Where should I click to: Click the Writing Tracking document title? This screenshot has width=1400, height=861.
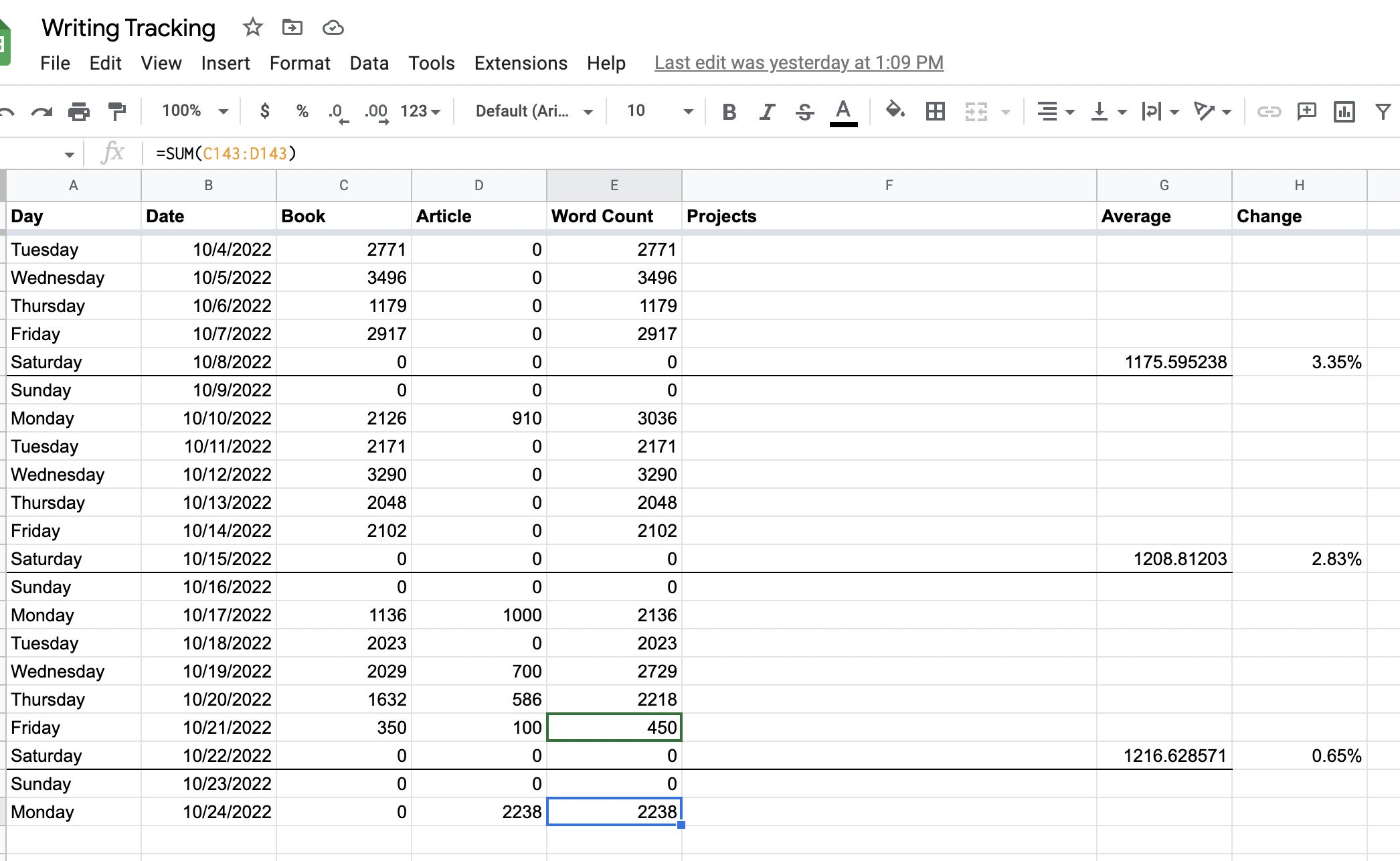pos(128,28)
